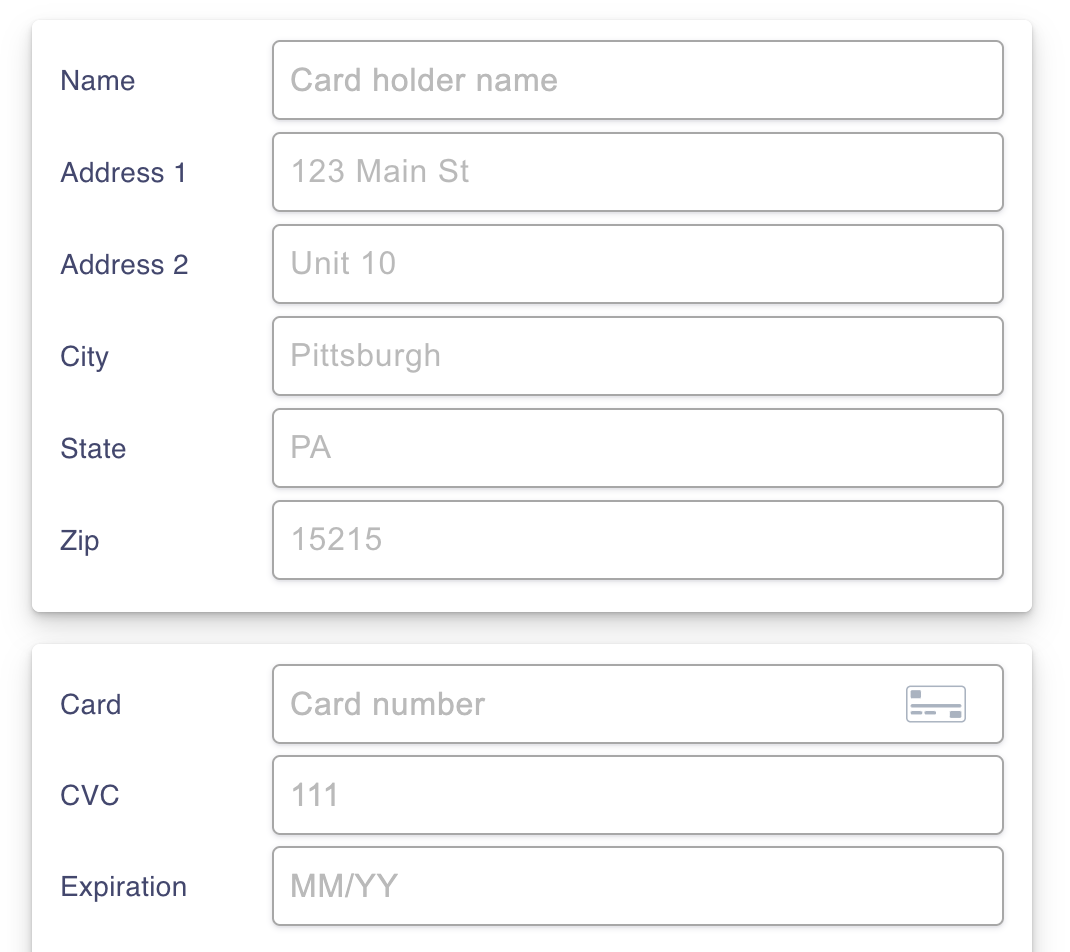Viewport: 1070px width, 952px height.
Task: Click inside the Zip code field
Action: (638, 540)
